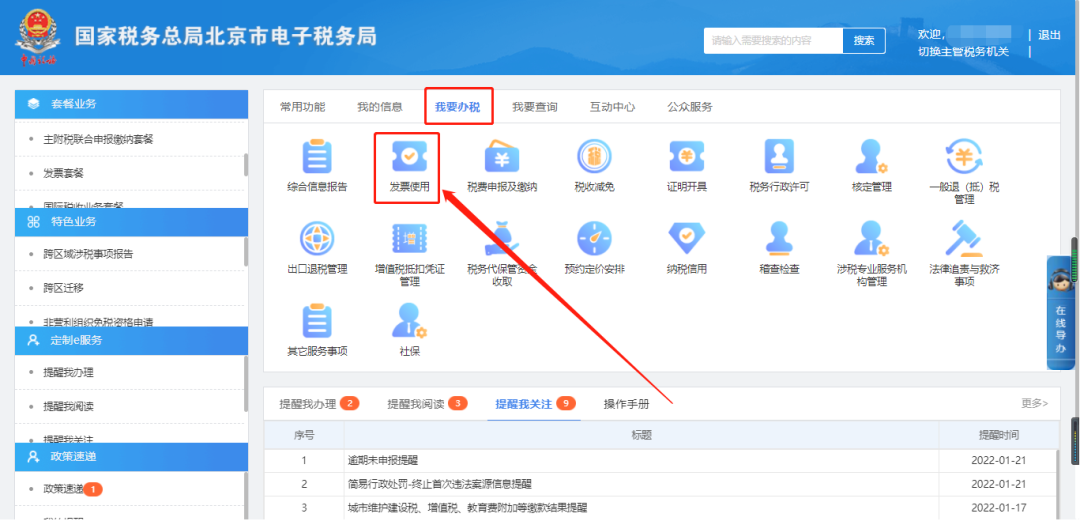1080x521 pixels.
Task: Click the 序号 column header
Action: [x=304, y=435]
